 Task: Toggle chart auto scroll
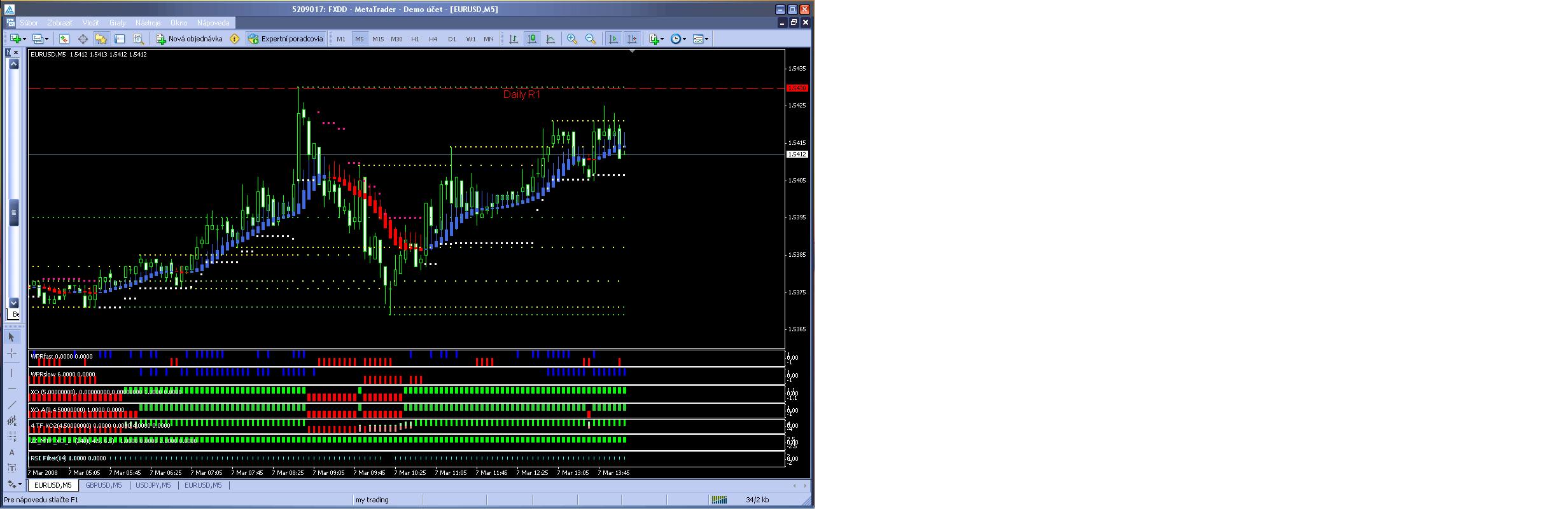click(613, 39)
